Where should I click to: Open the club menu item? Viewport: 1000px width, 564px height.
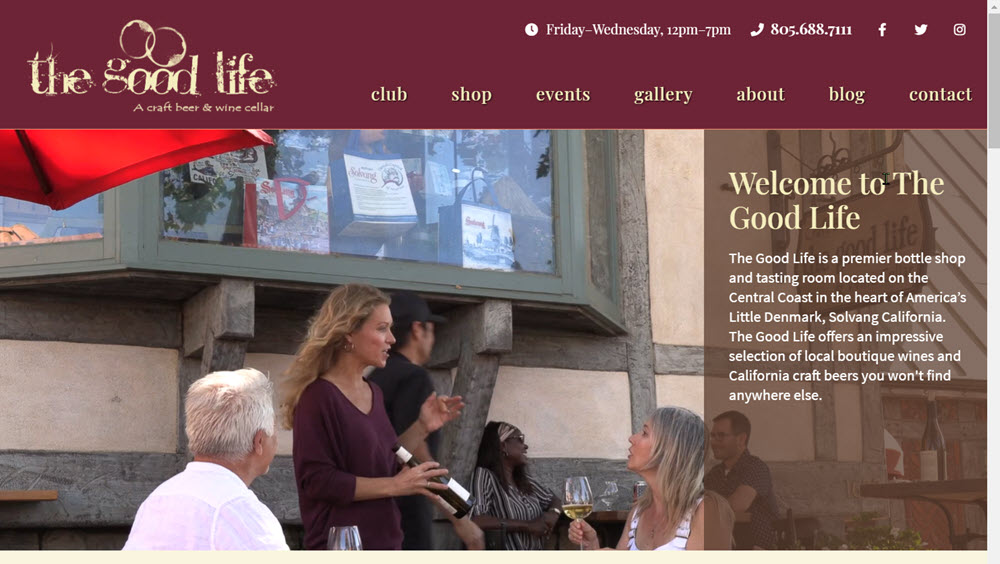[x=389, y=94]
